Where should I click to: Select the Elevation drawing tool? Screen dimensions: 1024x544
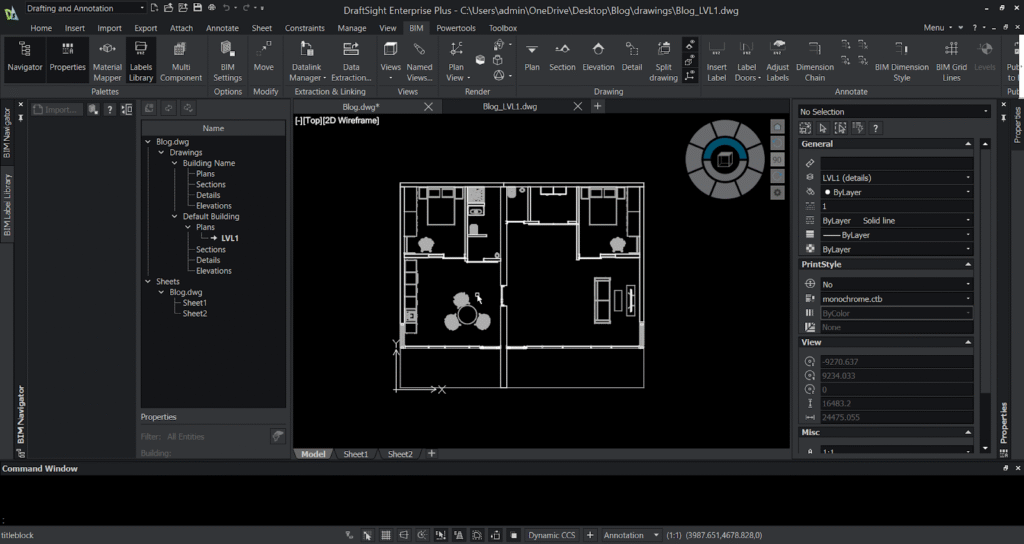(598, 56)
